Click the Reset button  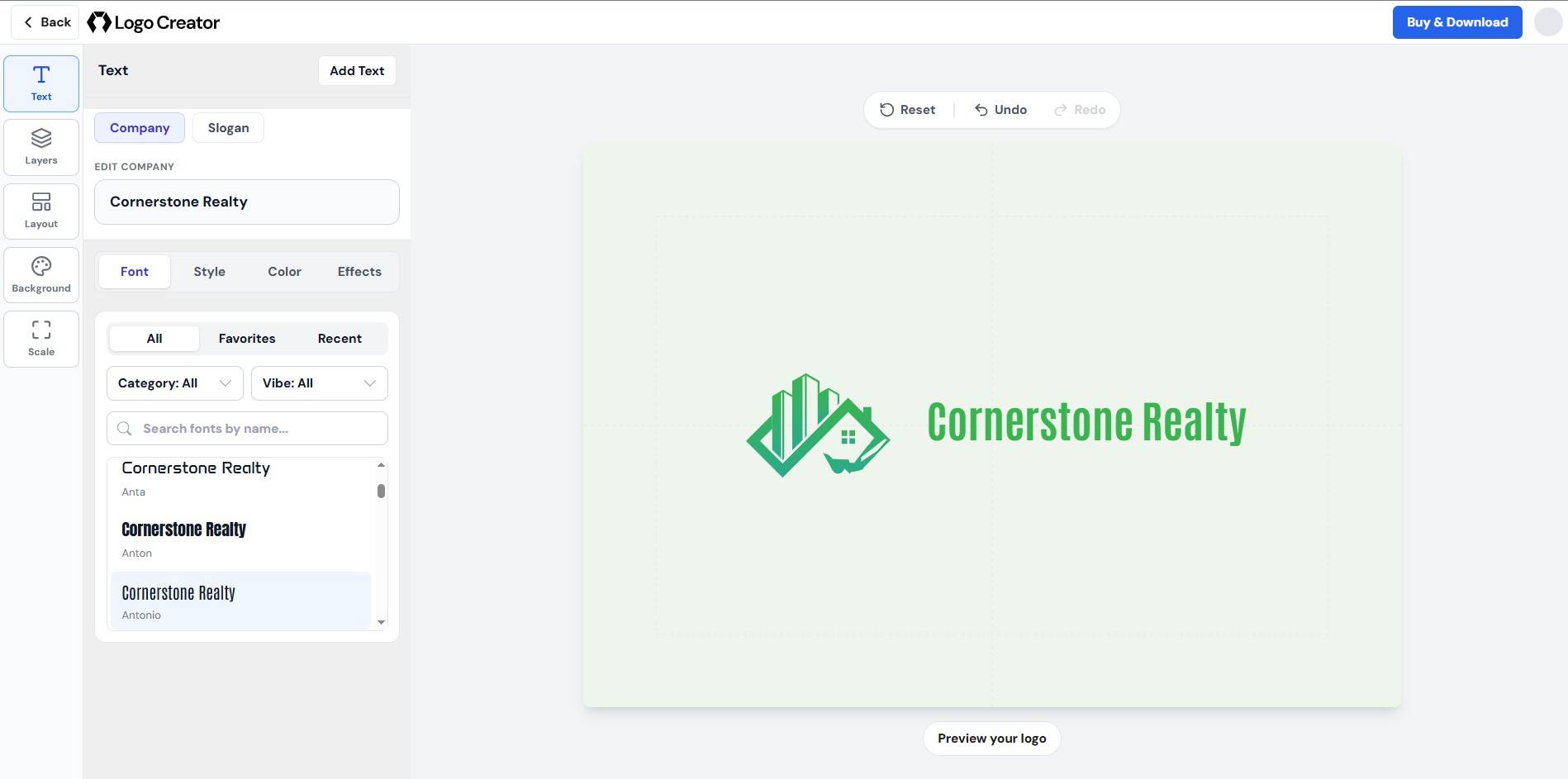click(x=907, y=110)
